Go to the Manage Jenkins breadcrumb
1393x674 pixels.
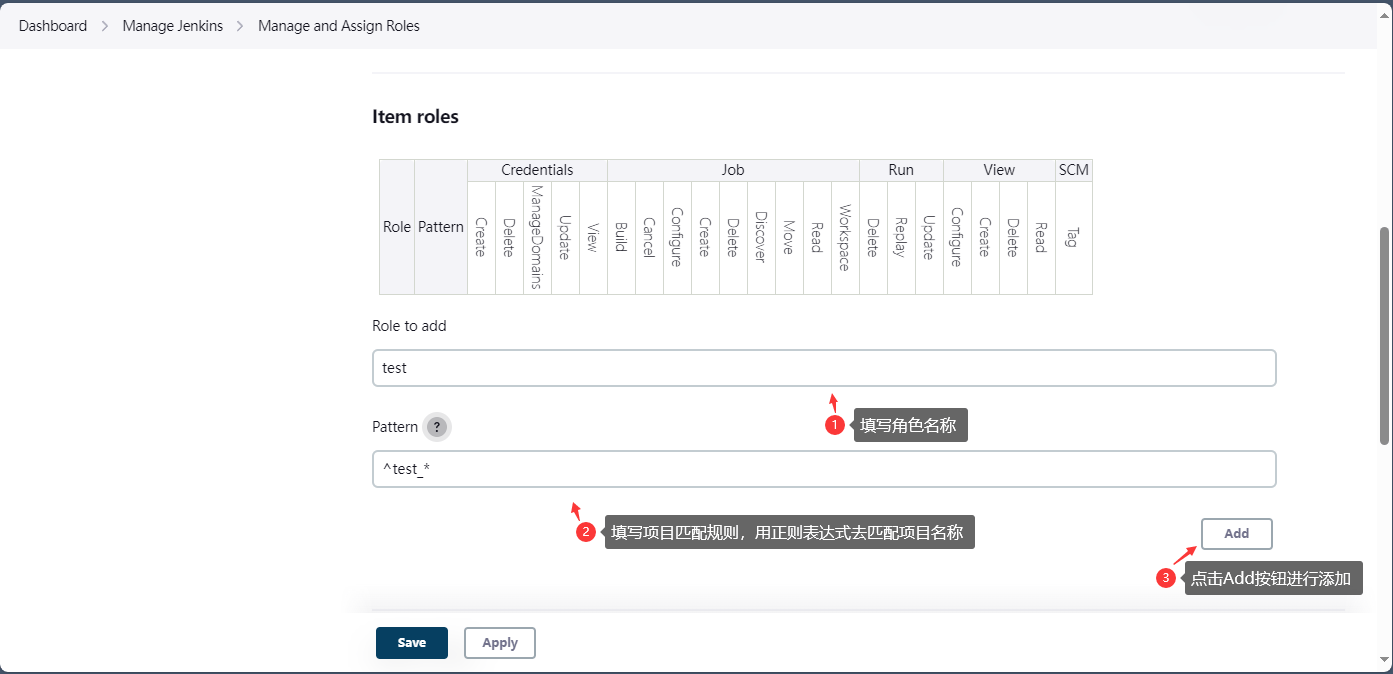tap(172, 26)
